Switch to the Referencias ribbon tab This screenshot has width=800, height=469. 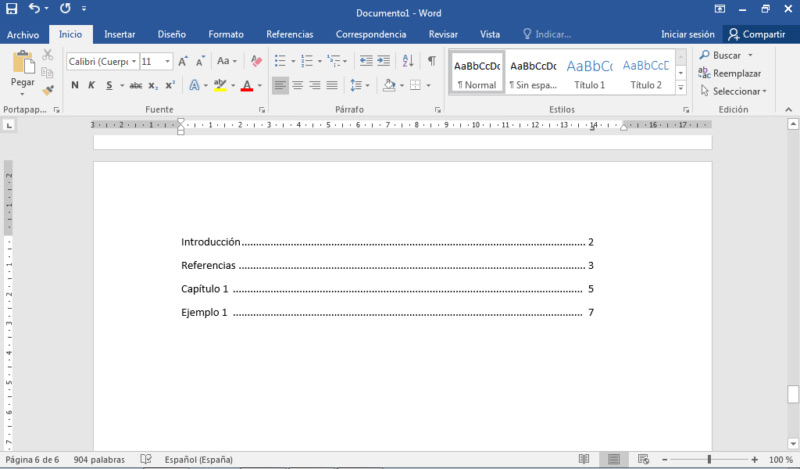point(289,34)
